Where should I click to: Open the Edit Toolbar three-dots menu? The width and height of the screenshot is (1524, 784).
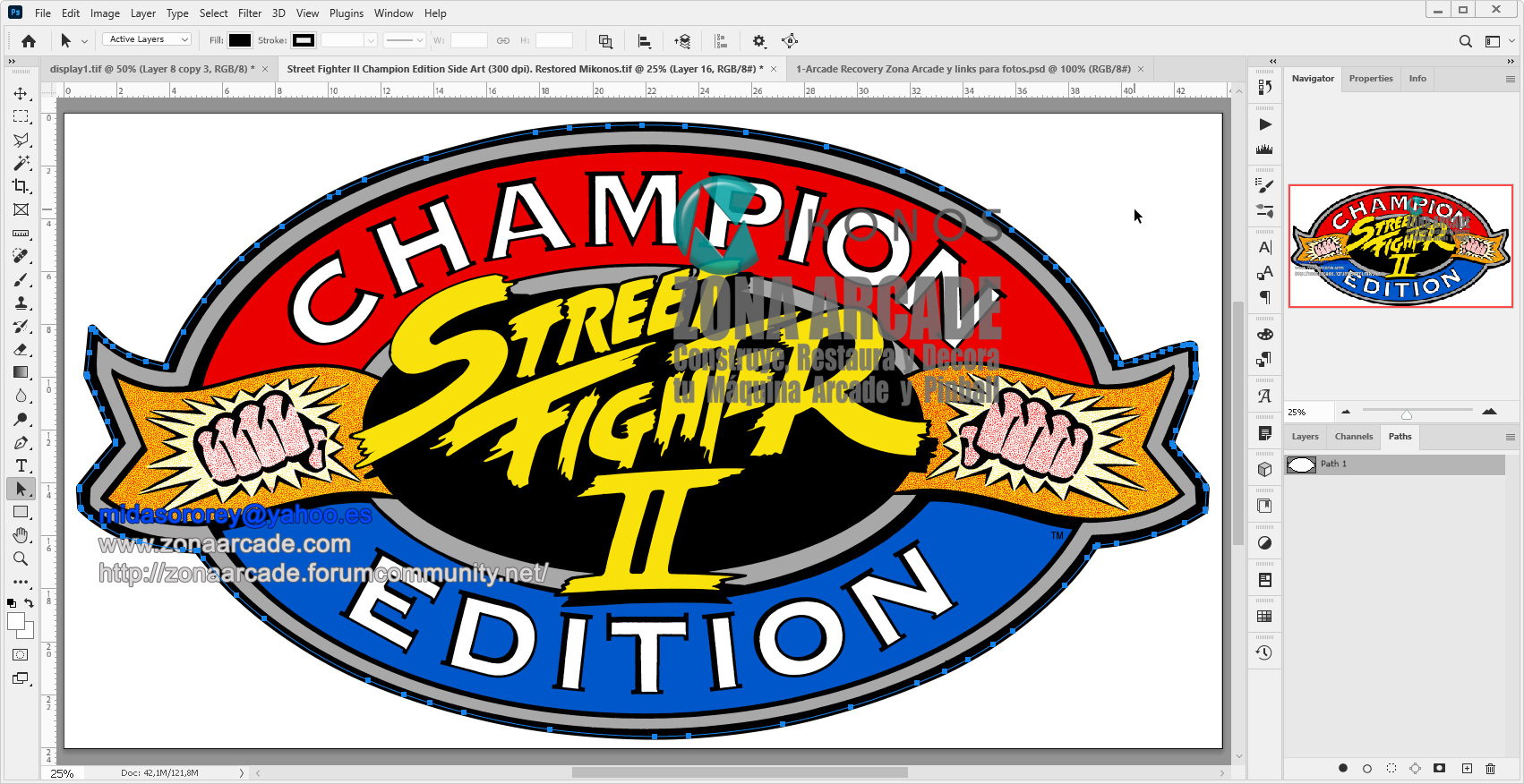click(x=21, y=582)
